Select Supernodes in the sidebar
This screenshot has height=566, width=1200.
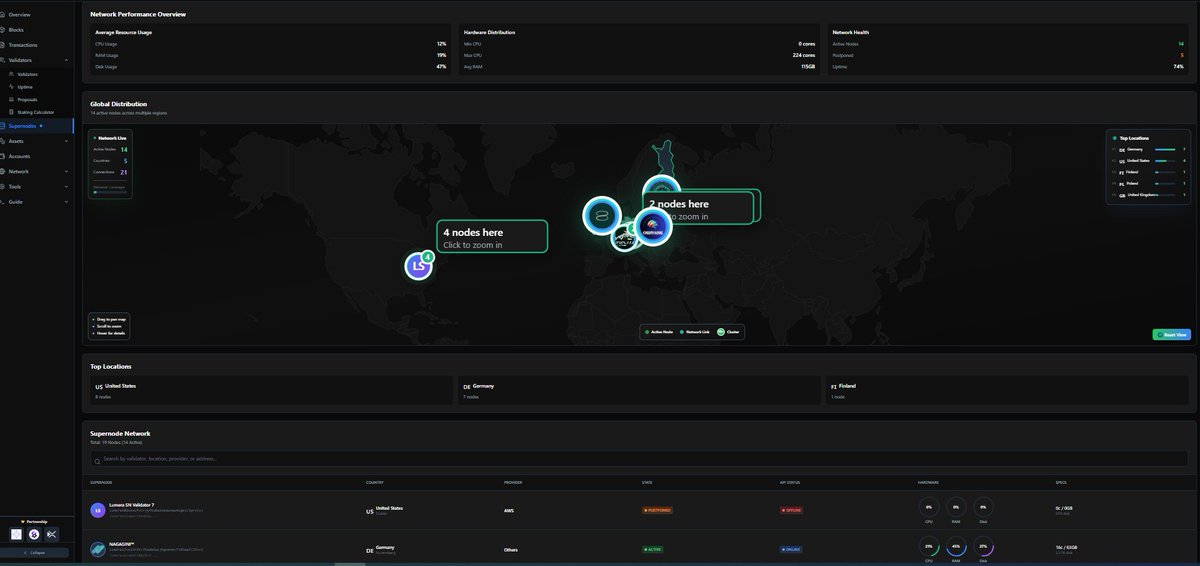tap(36, 126)
